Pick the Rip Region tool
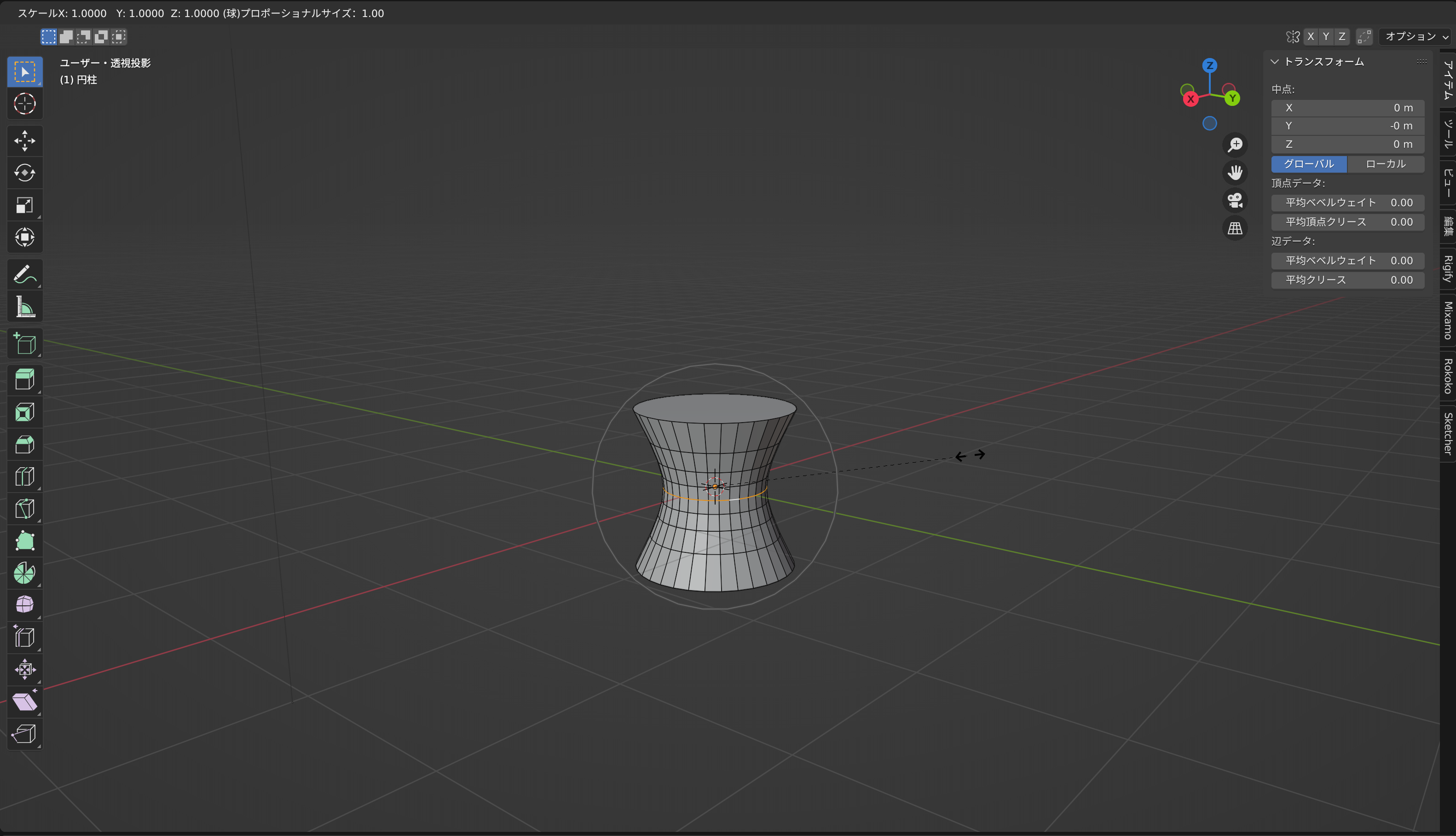The height and width of the screenshot is (836, 1456). point(25,734)
